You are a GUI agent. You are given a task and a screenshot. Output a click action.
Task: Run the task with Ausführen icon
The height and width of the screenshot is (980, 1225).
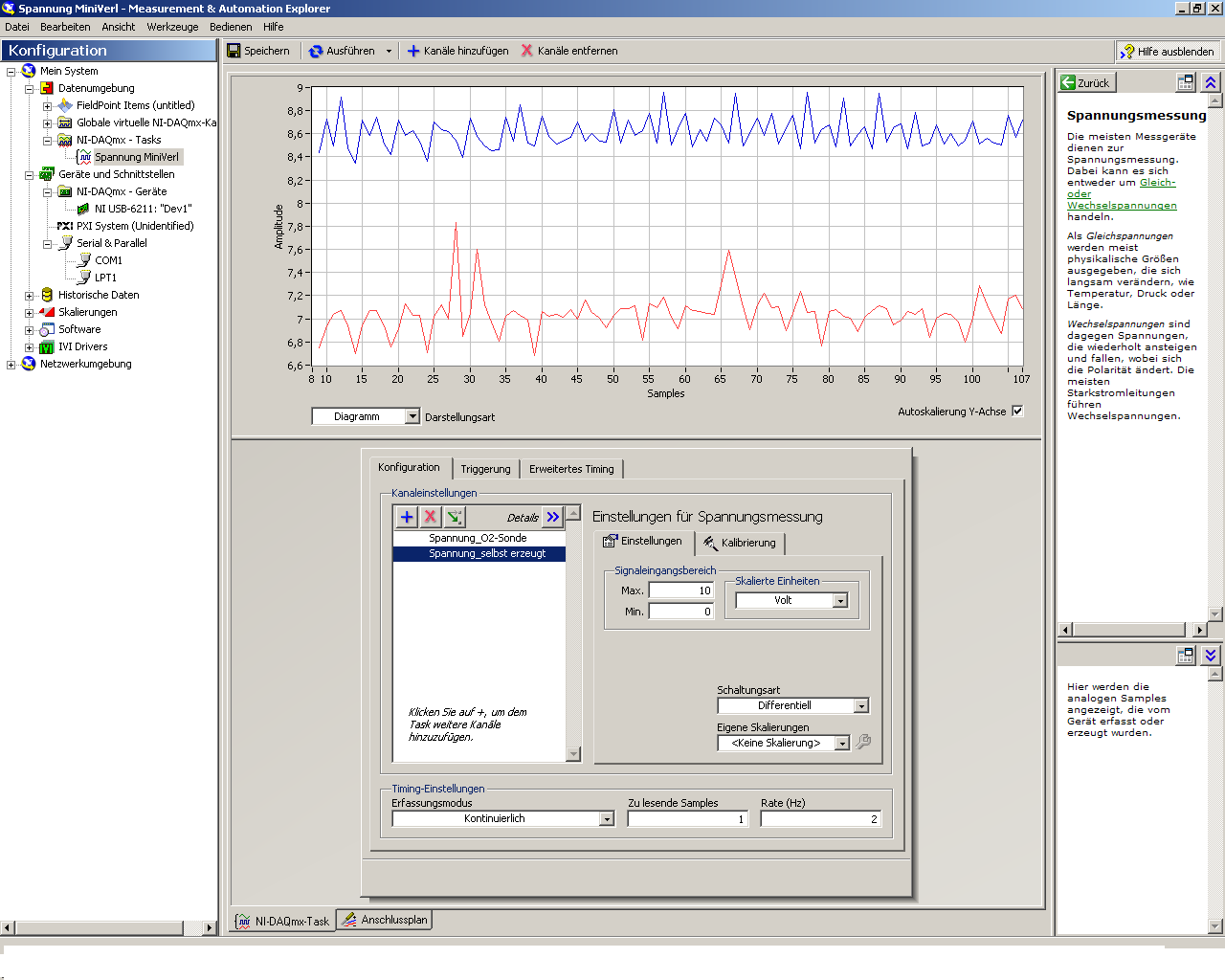click(316, 51)
